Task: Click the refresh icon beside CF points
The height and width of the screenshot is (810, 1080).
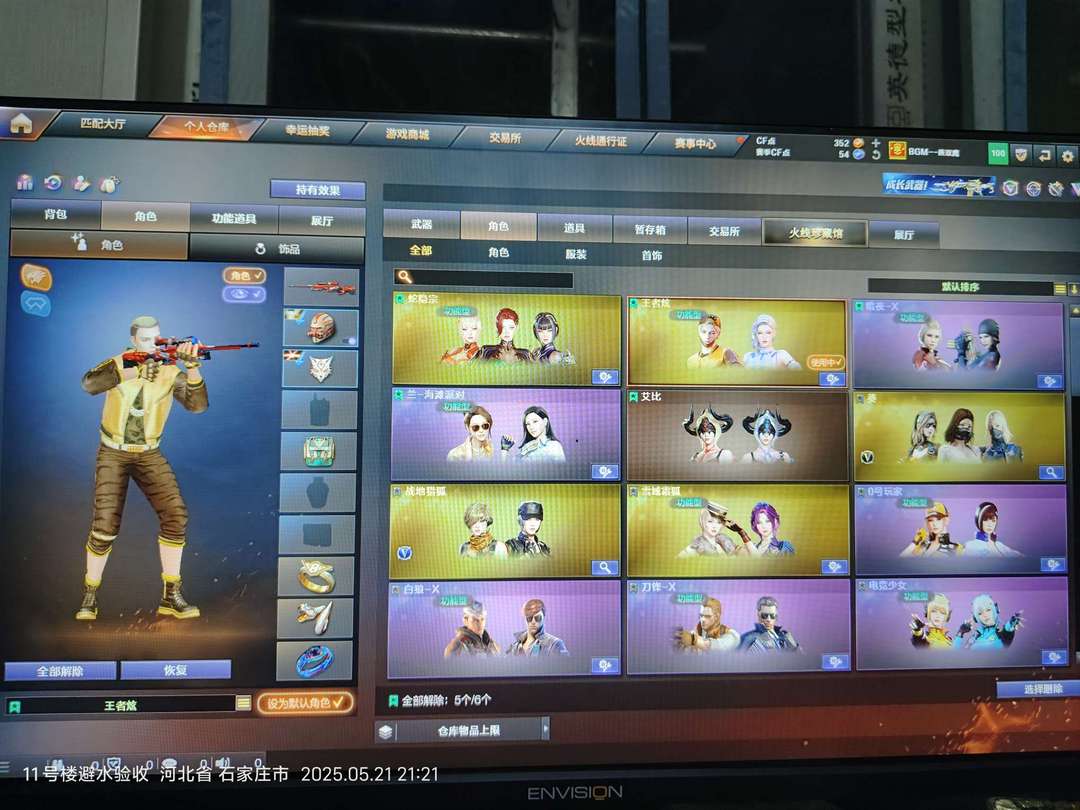Action: 875,155
